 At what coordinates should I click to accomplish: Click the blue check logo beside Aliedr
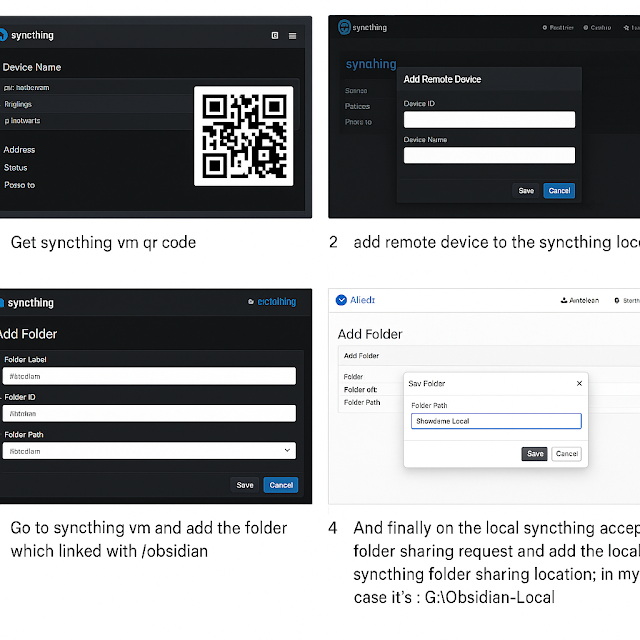pos(341,300)
